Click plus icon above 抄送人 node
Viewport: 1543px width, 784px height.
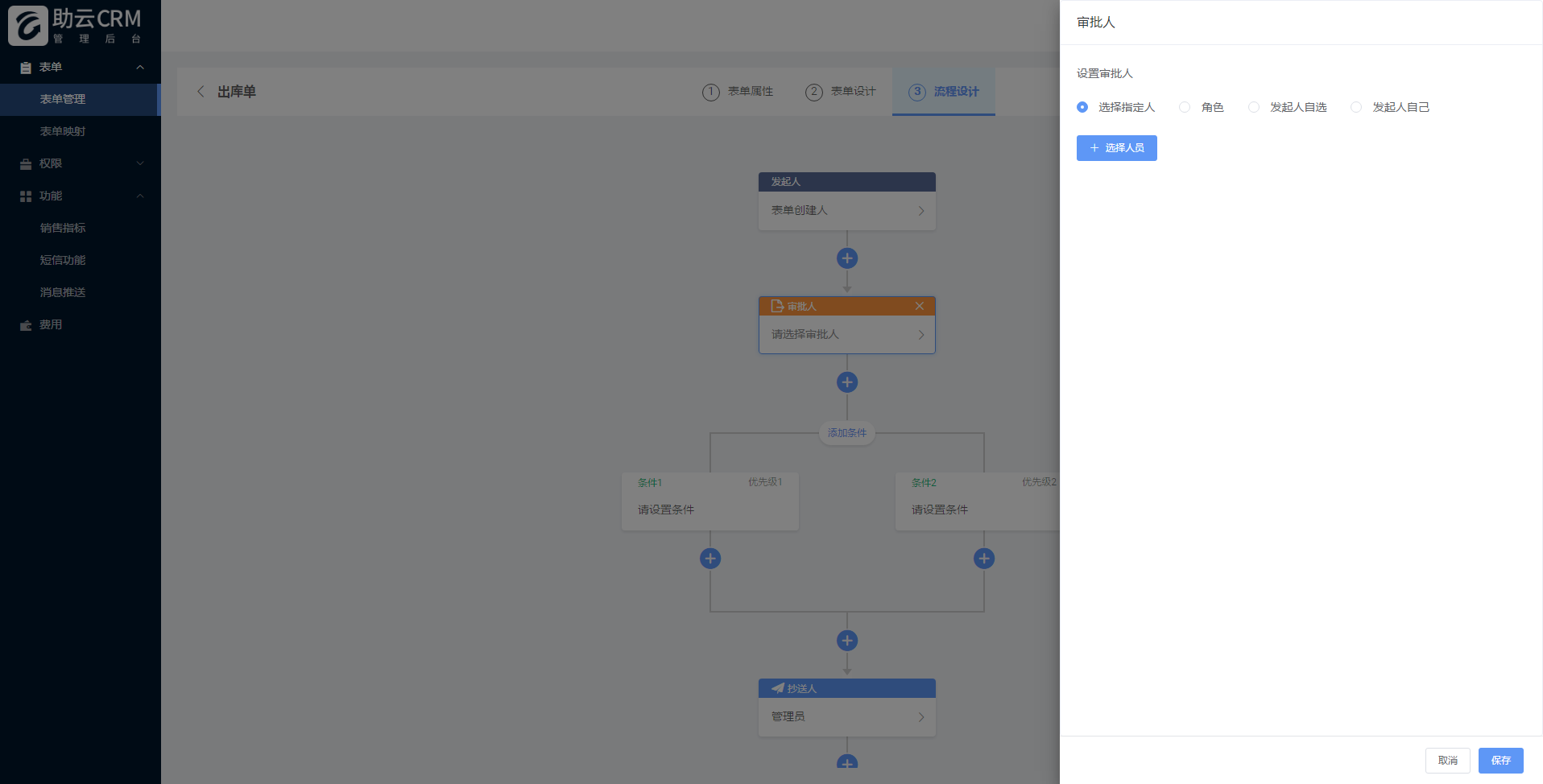point(846,641)
